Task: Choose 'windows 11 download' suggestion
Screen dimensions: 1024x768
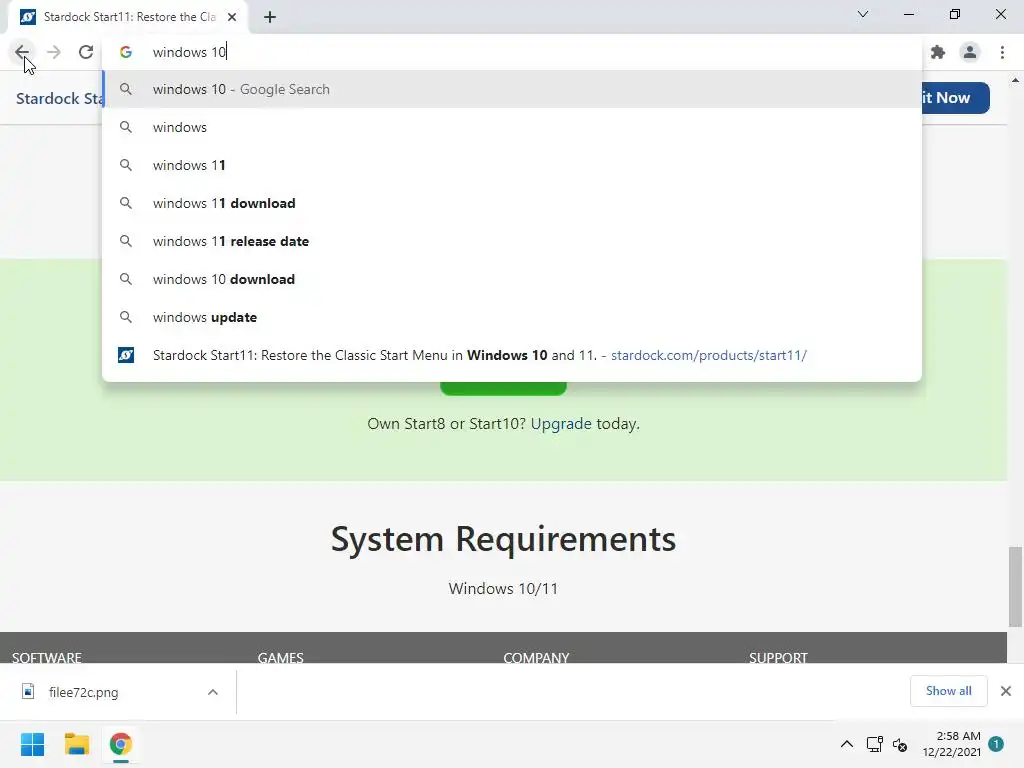Action: (512, 203)
